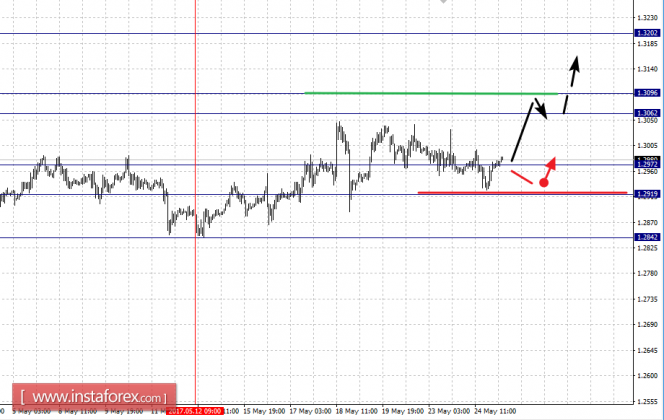Click the 24 May 11:00 time axis label

point(495,411)
